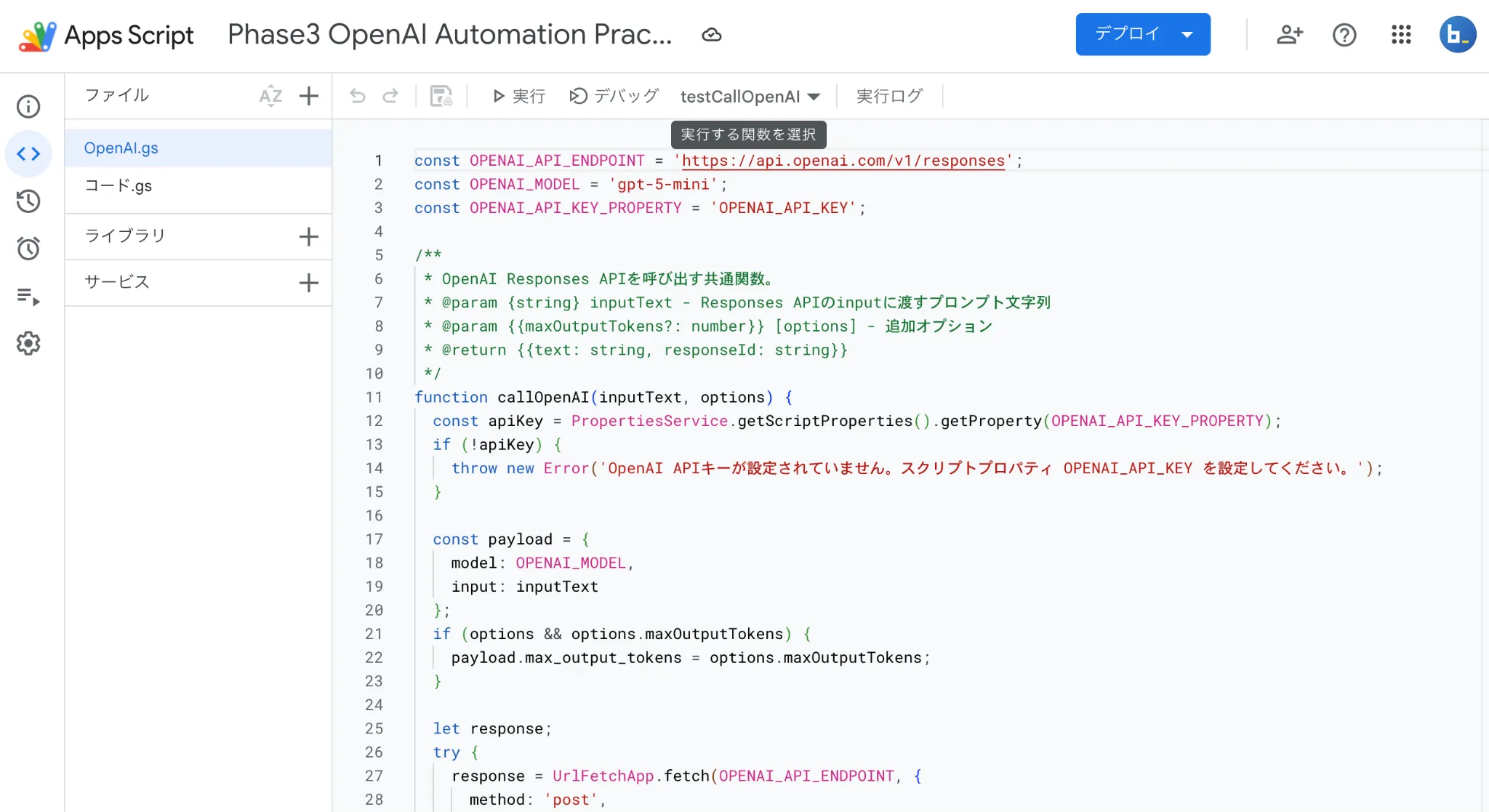Open the project Overview info icon
1489x812 pixels.
pyautogui.click(x=28, y=107)
